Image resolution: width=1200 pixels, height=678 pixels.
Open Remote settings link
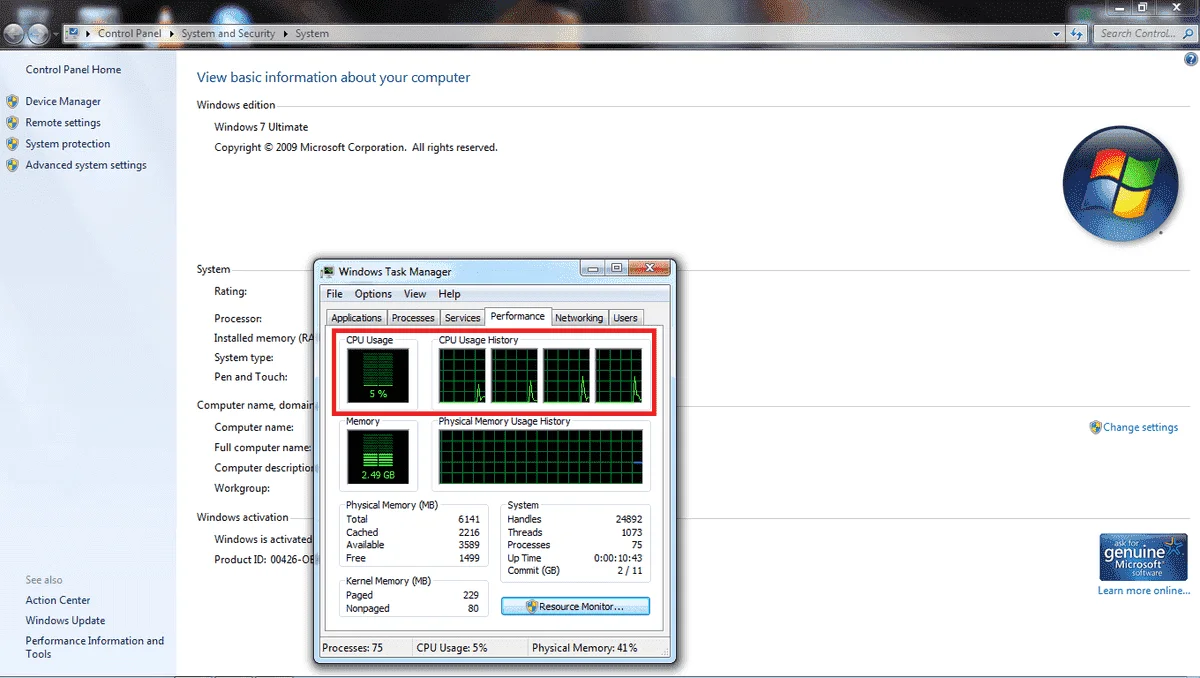tap(63, 123)
